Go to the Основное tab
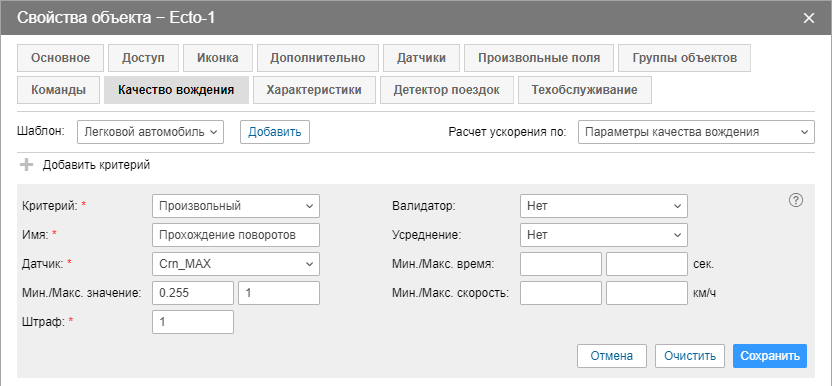Viewport: 832px width, 386px height. (60, 58)
